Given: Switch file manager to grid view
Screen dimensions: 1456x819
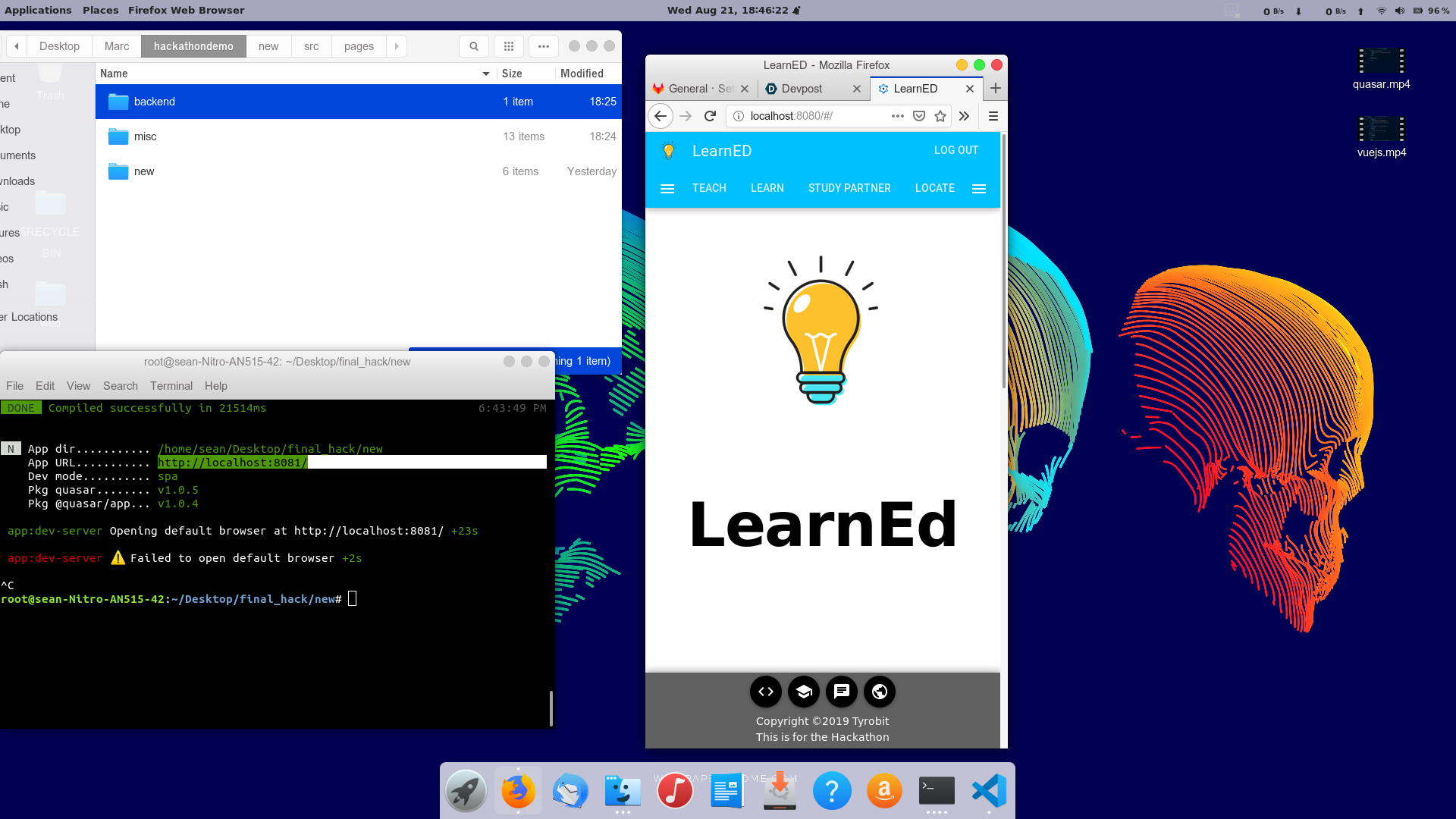Looking at the screenshot, I should [509, 46].
